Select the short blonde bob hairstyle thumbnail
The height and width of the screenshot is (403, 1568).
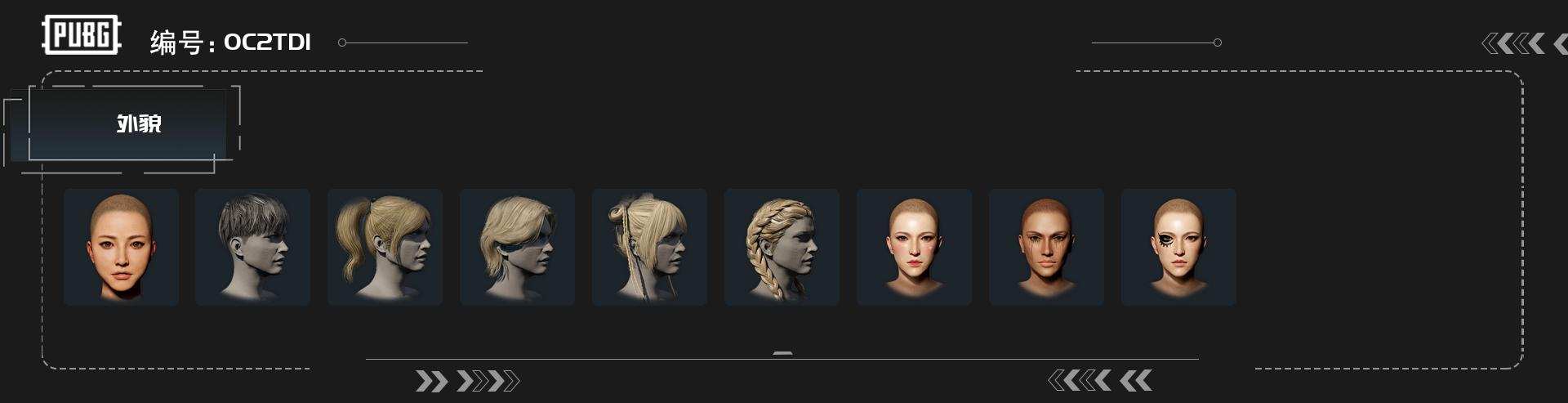coord(517,247)
